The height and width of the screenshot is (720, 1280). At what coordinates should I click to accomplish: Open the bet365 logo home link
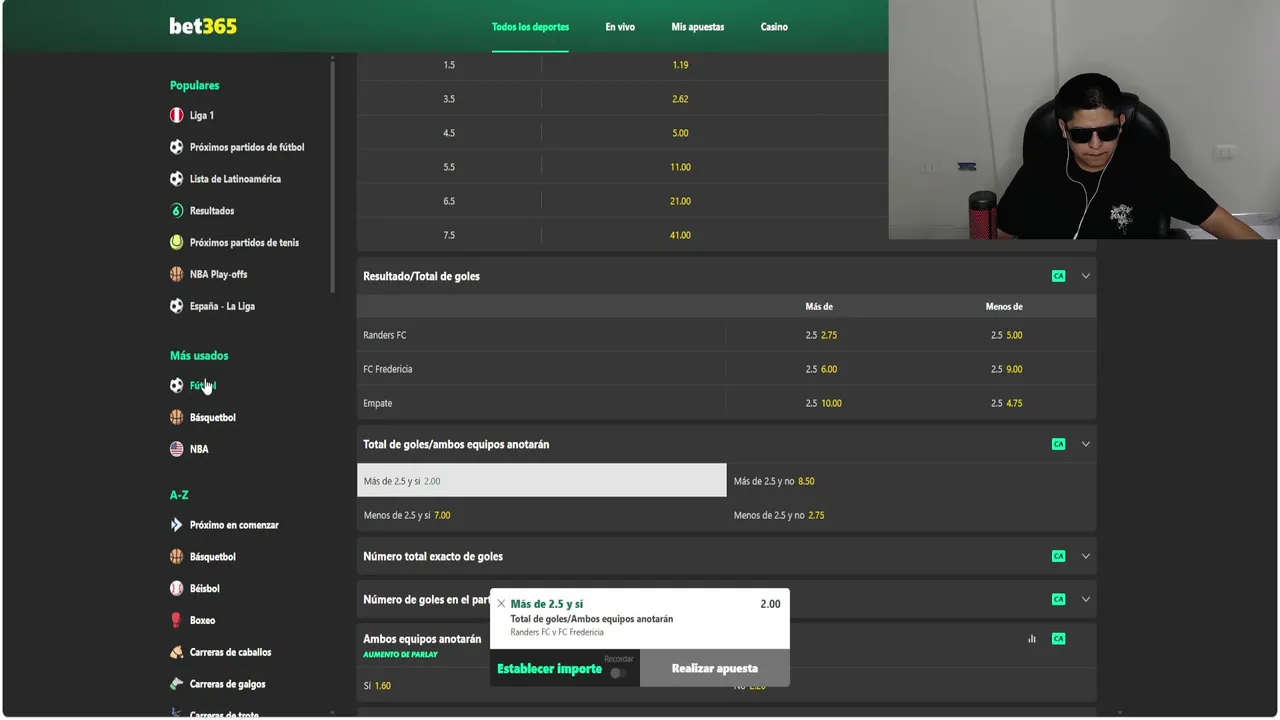coord(203,27)
